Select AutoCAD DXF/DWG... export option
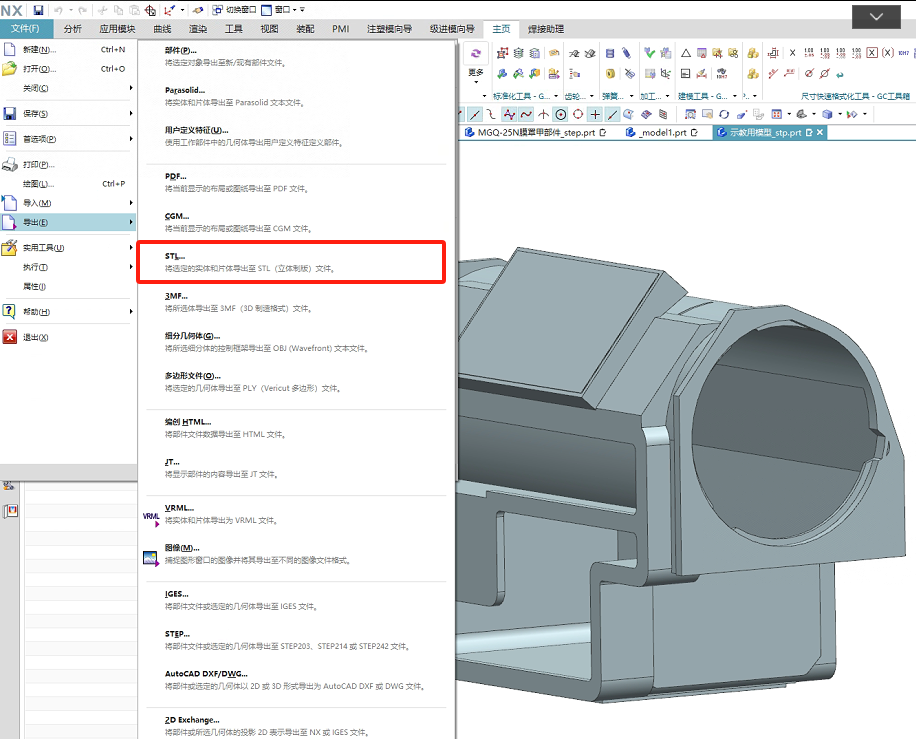 pyautogui.click(x=296, y=680)
